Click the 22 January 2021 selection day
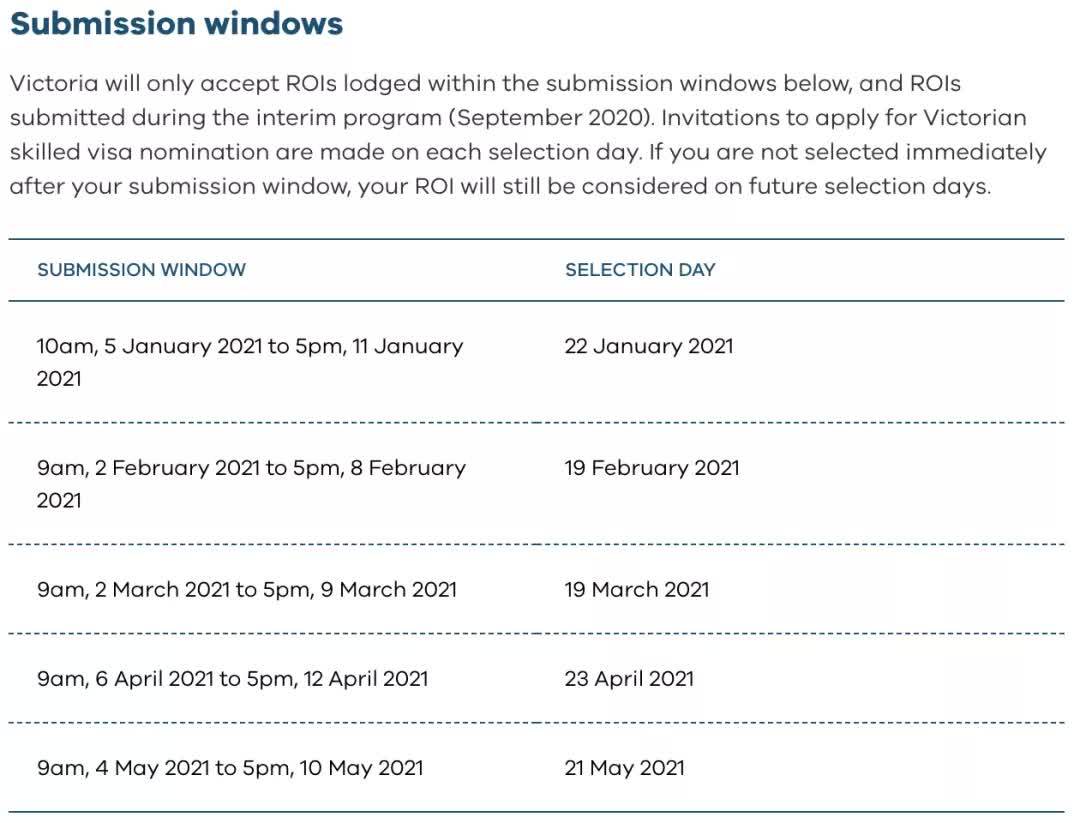Image resolution: width=1080 pixels, height=823 pixels. point(648,346)
